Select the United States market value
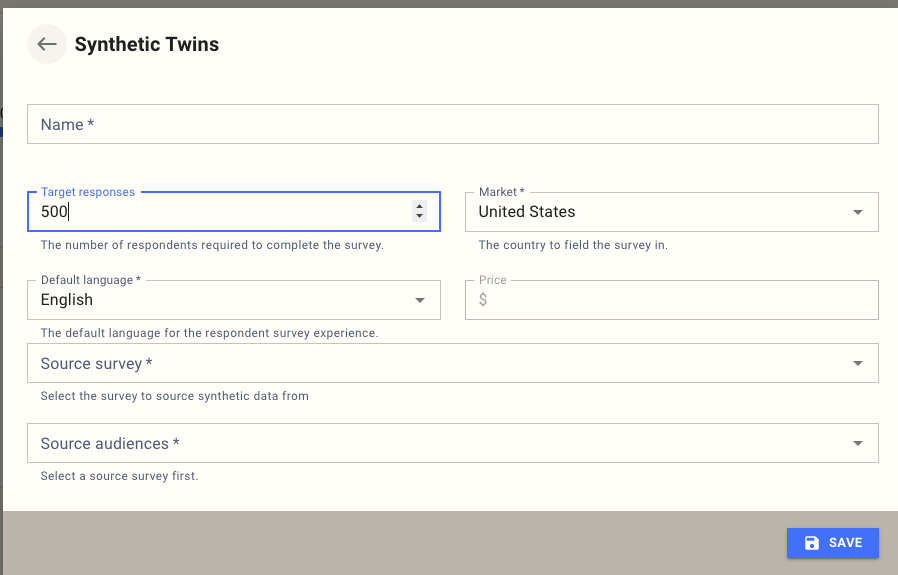The width and height of the screenshot is (898, 575). tap(527, 212)
